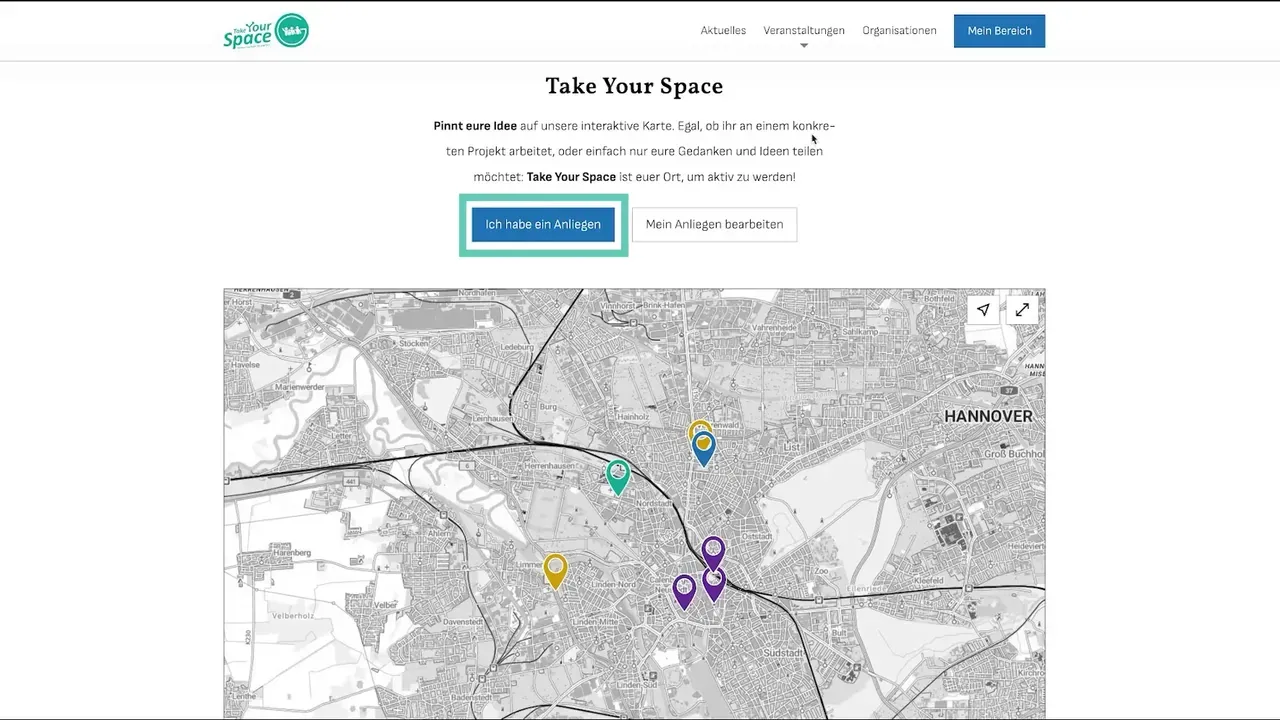Click the Take Your Space heading
Screen dimensions: 1280x720
click(x=634, y=86)
